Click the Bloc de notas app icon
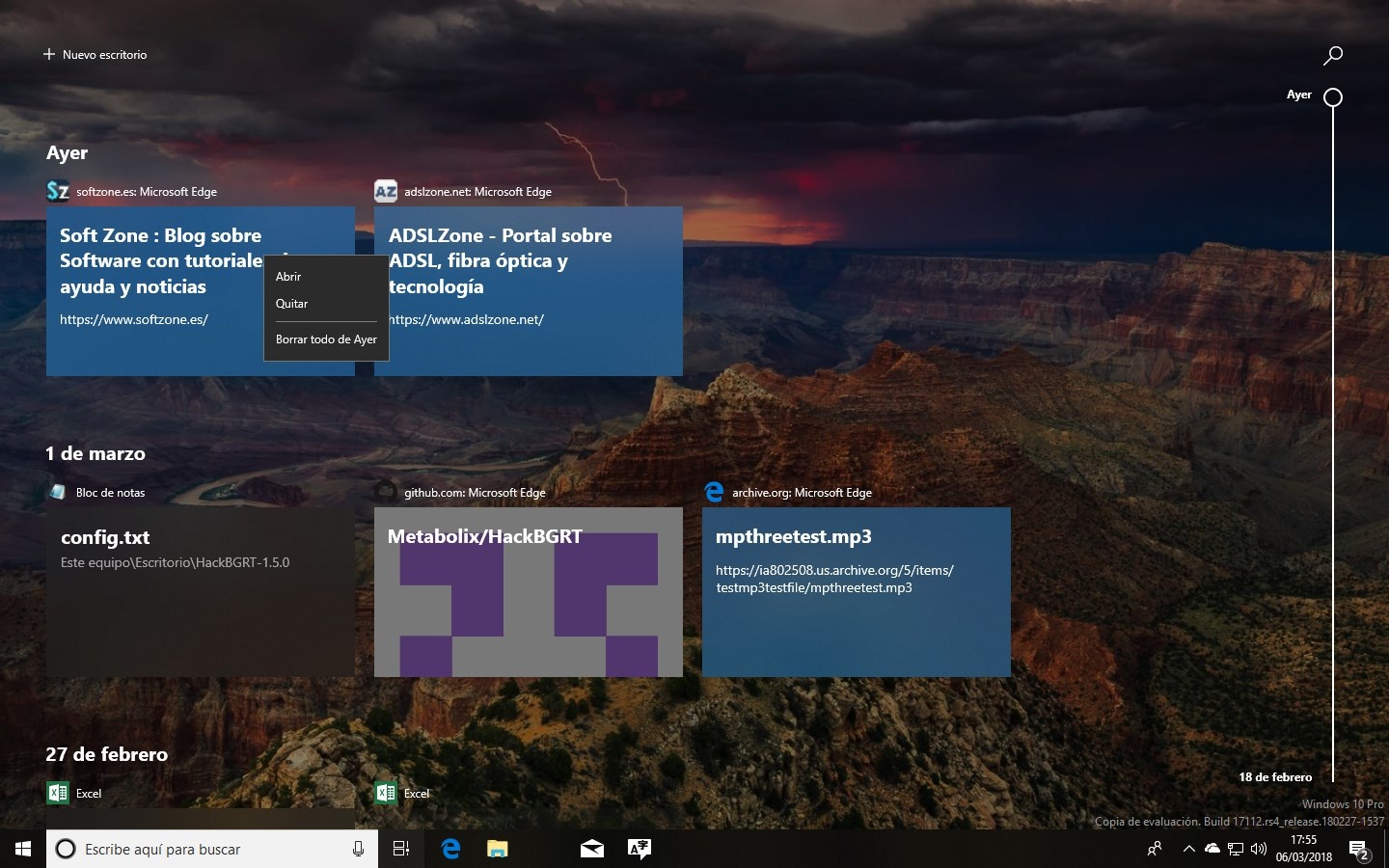The height and width of the screenshot is (868, 1389). click(x=58, y=492)
